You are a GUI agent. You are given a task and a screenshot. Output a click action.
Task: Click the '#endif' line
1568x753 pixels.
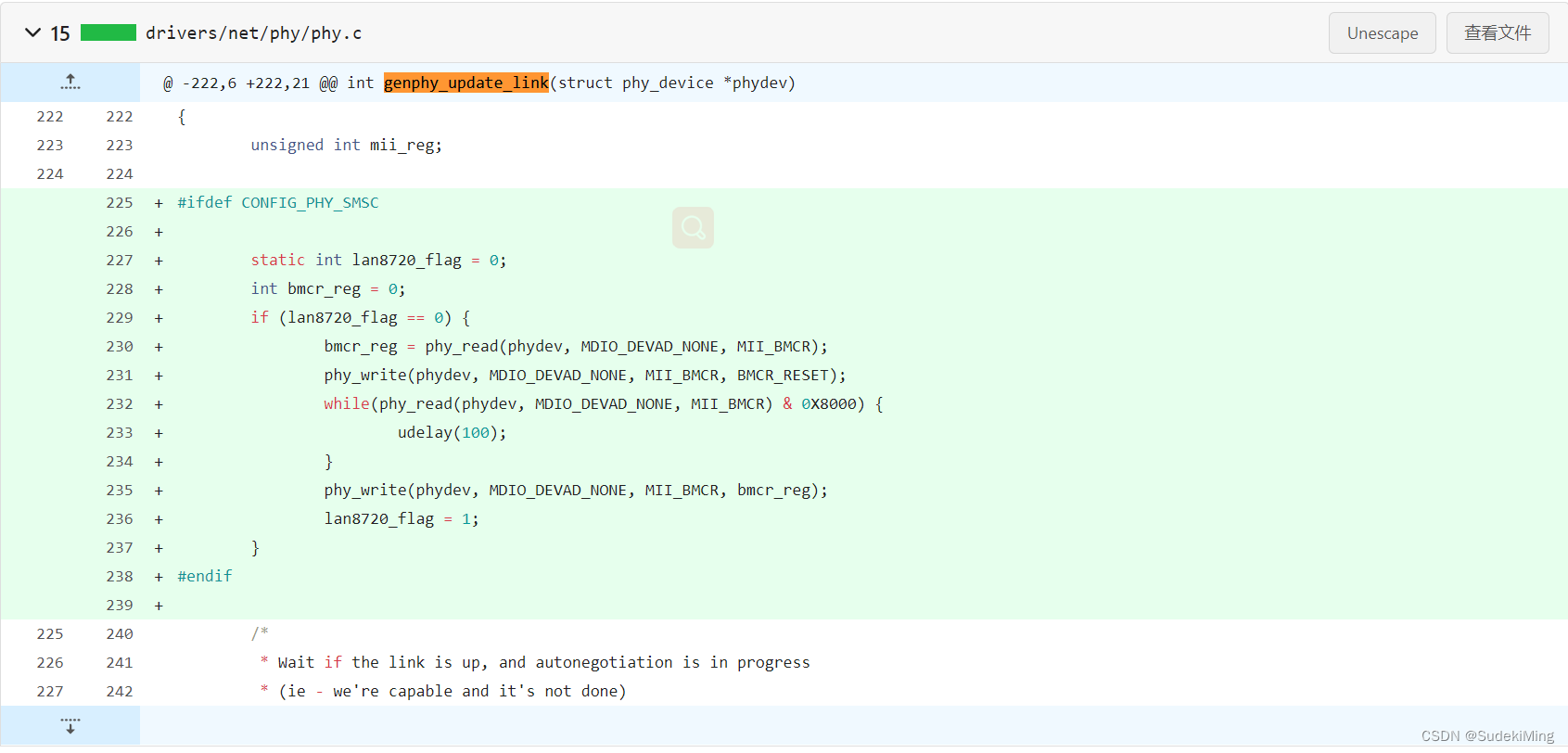(205, 576)
